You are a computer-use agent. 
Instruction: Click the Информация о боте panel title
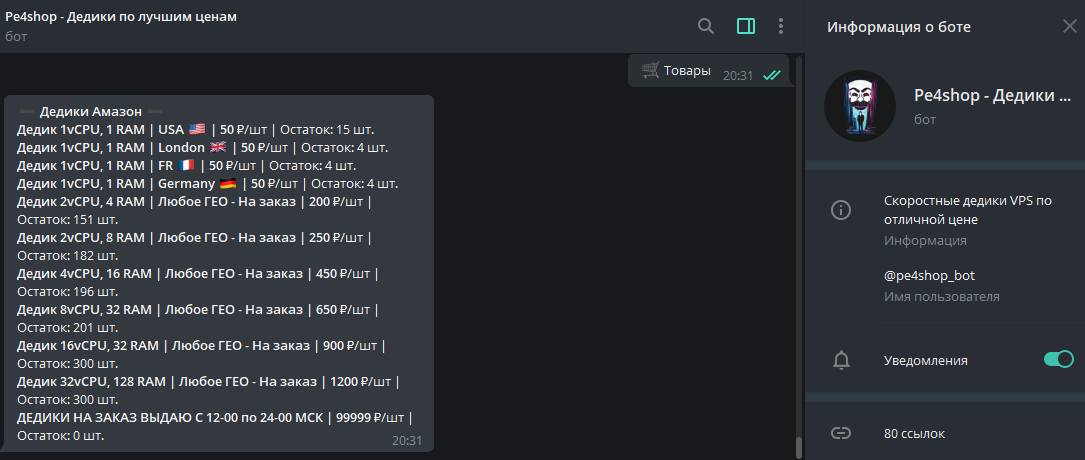point(899,27)
